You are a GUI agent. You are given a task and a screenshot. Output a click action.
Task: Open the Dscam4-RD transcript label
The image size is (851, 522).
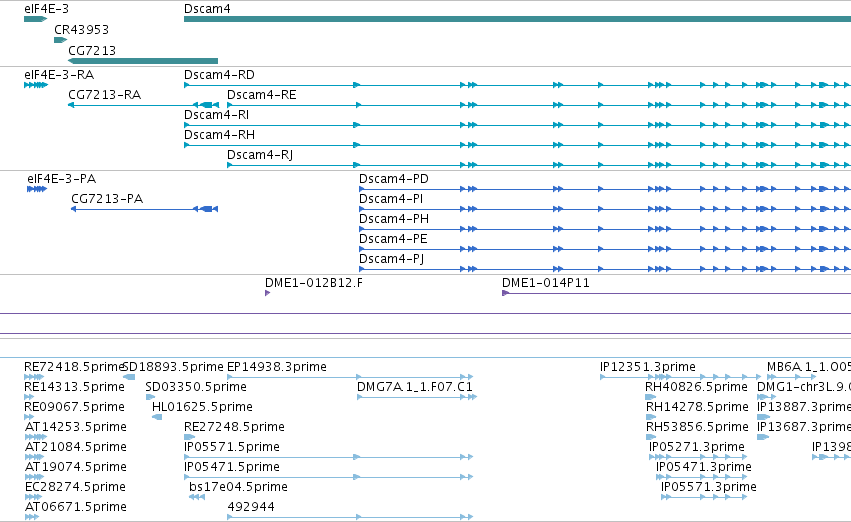[x=219, y=75]
